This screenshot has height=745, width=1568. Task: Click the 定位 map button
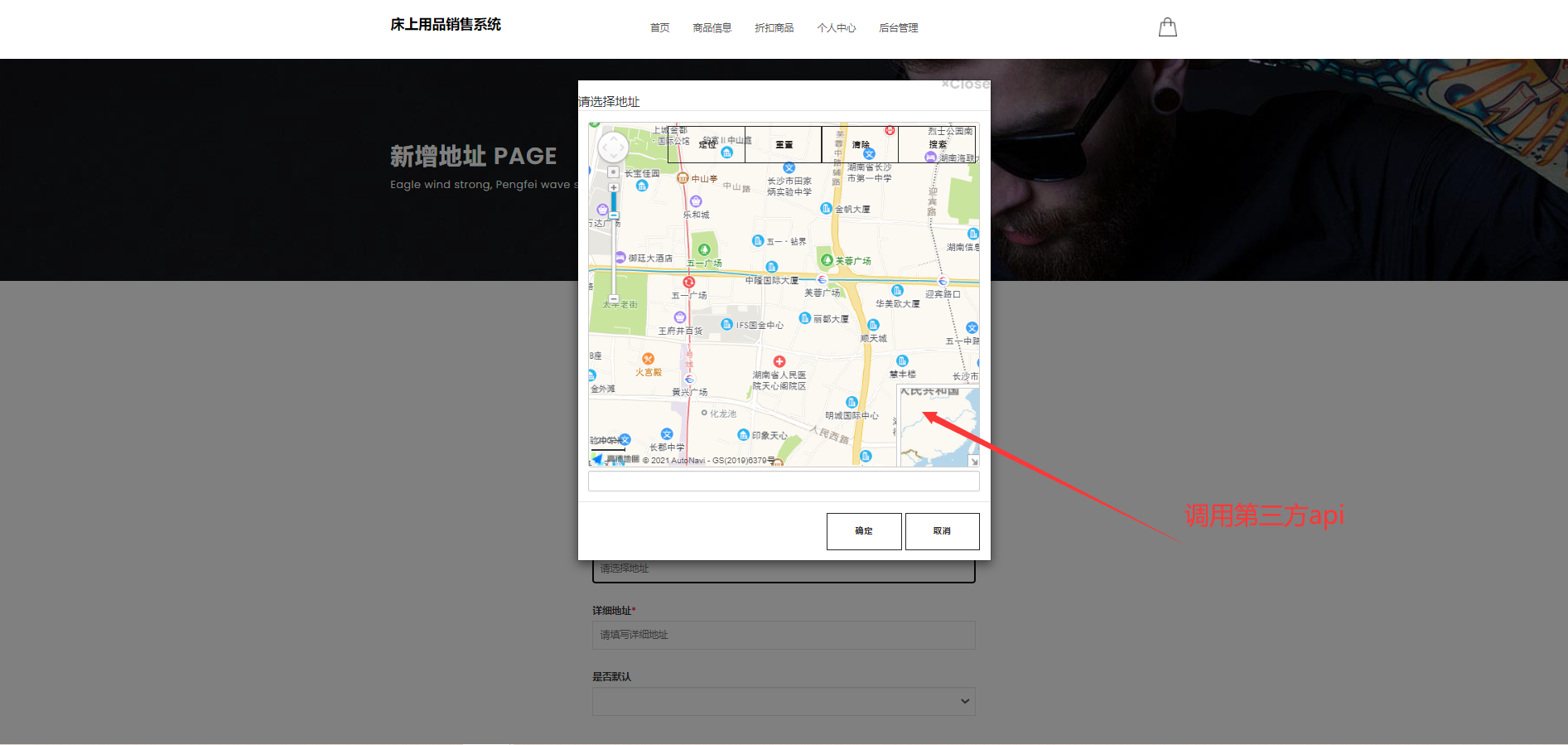707,144
